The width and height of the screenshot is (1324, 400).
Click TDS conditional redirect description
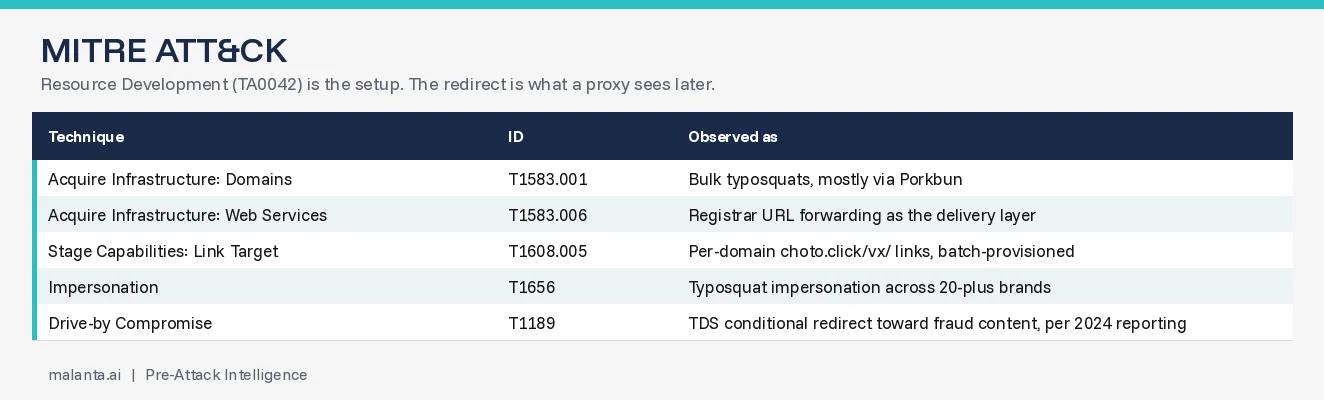click(x=937, y=324)
